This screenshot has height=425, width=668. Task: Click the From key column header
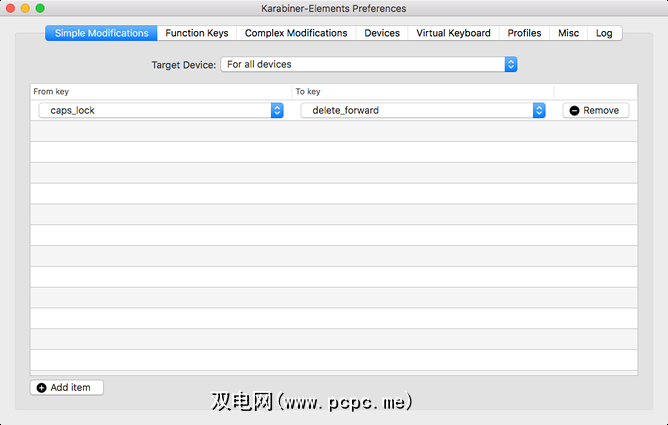[x=161, y=92]
